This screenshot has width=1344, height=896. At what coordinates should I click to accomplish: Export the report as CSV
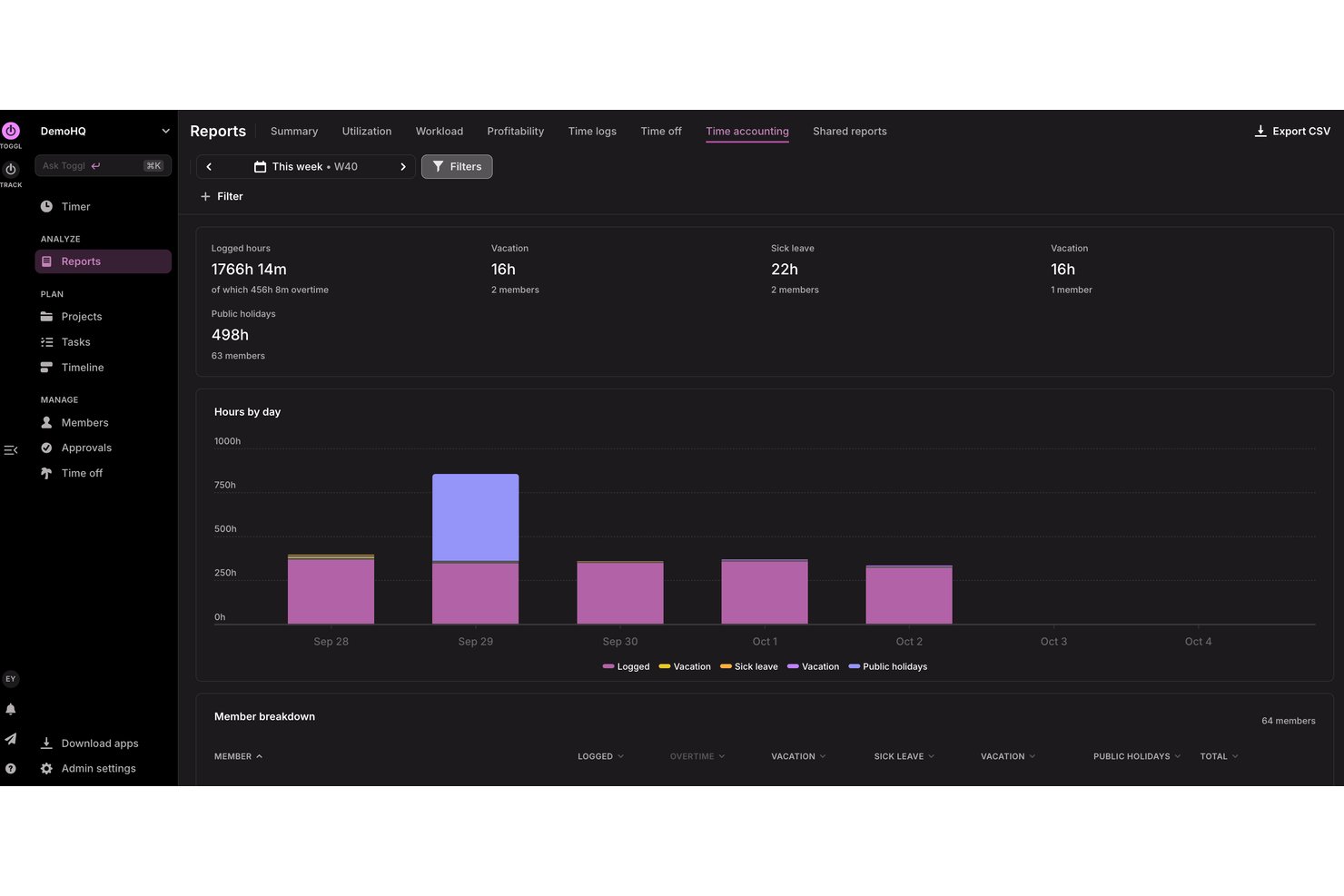point(1292,132)
